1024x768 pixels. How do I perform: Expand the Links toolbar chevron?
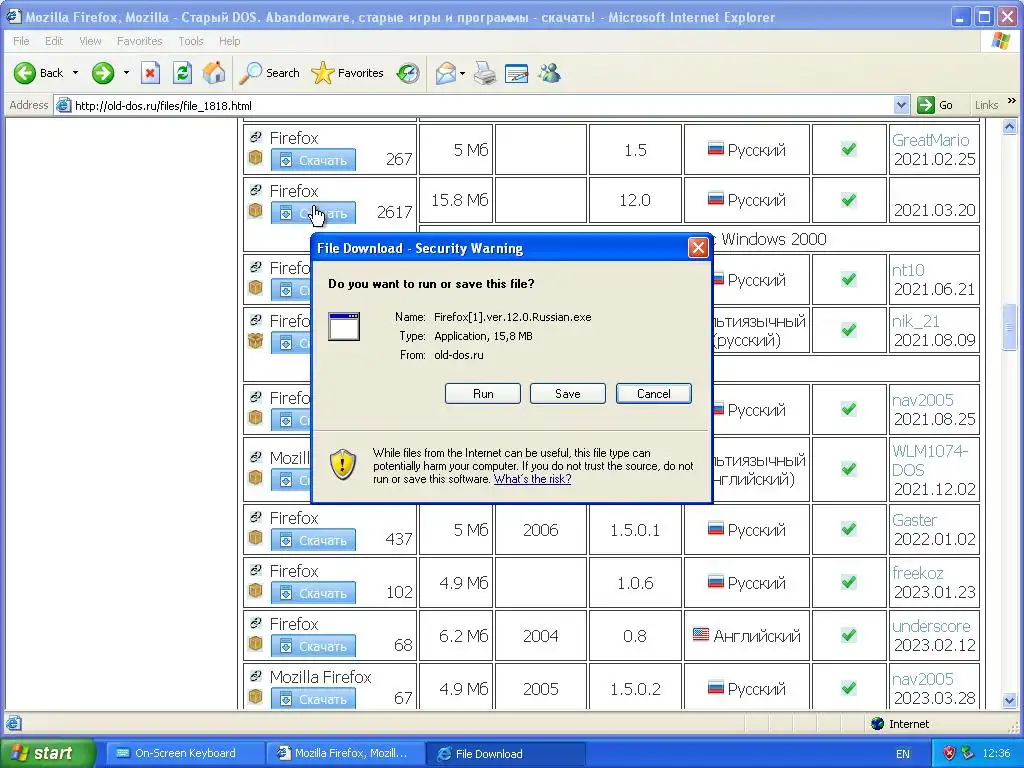coord(1012,101)
